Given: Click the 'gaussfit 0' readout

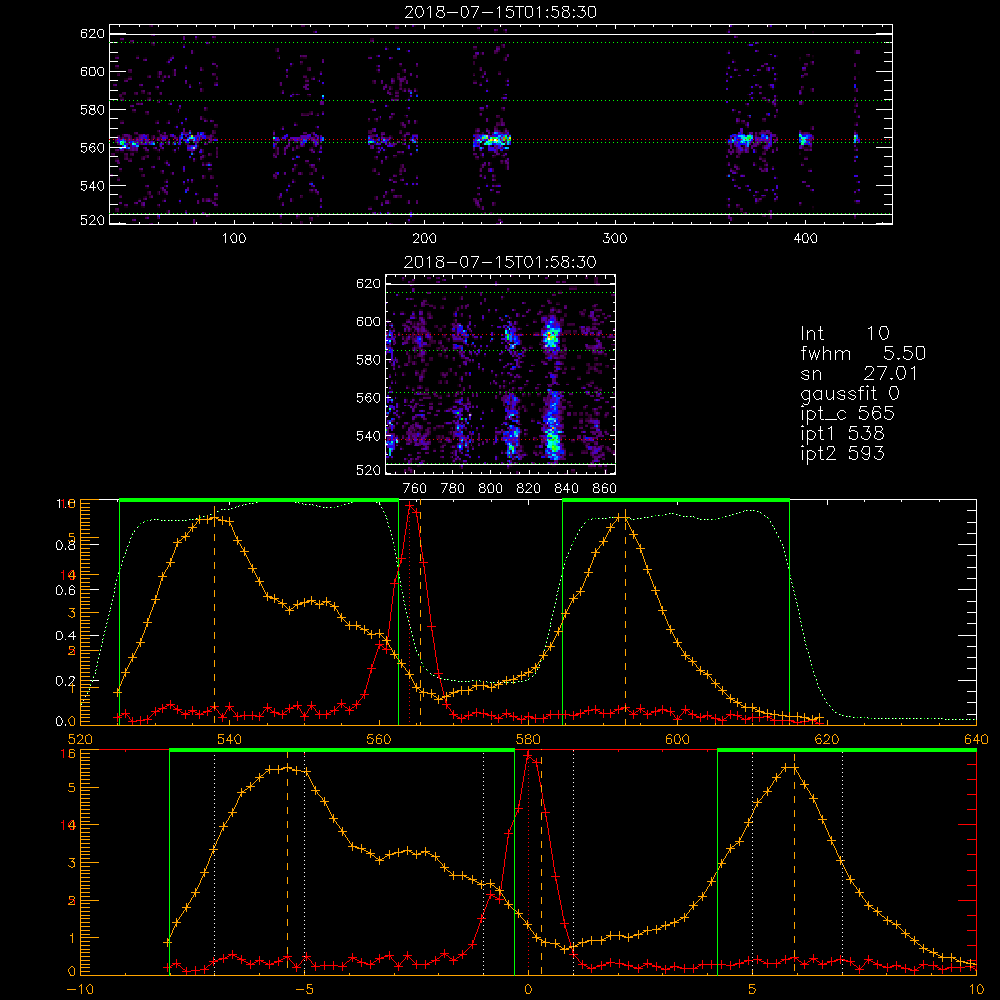Looking at the screenshot, I should click(849, 393).
